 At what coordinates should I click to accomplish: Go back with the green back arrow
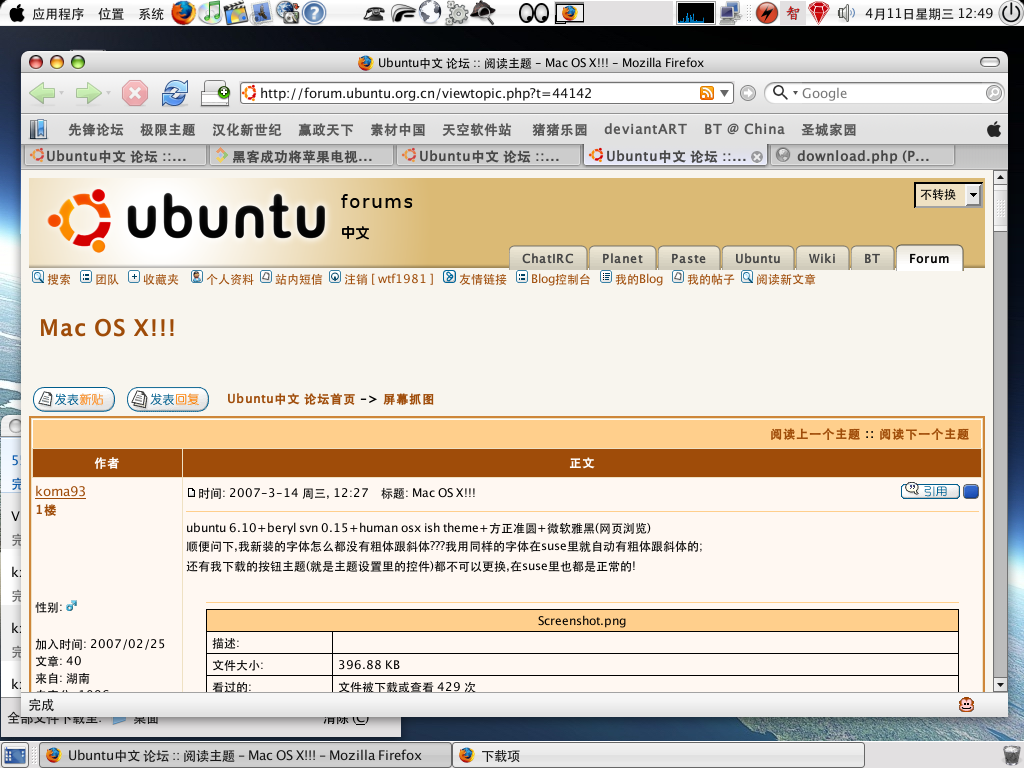42,93
